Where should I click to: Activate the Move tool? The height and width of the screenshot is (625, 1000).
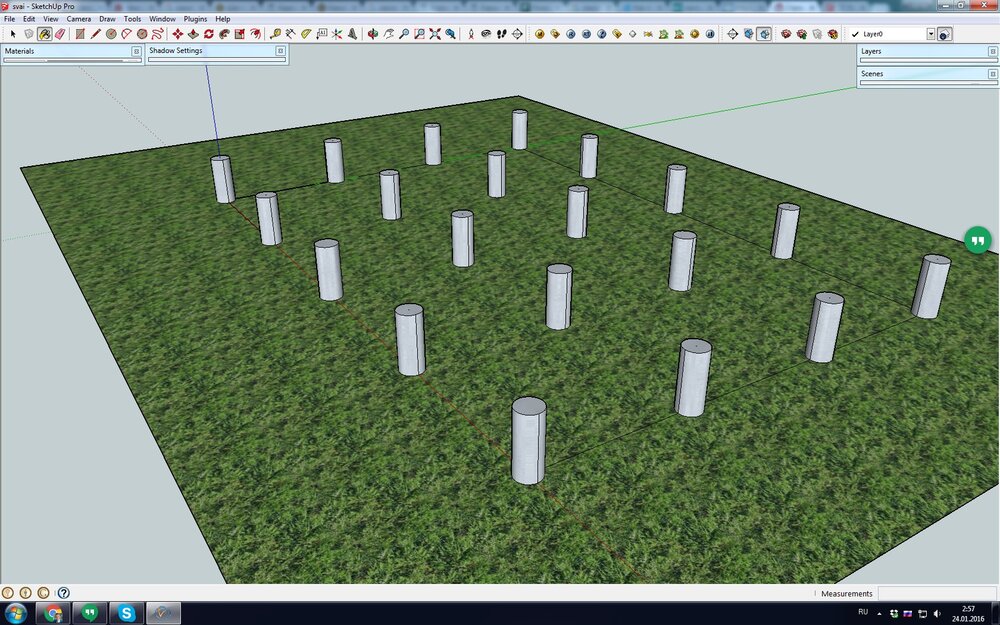coord(177,34)
